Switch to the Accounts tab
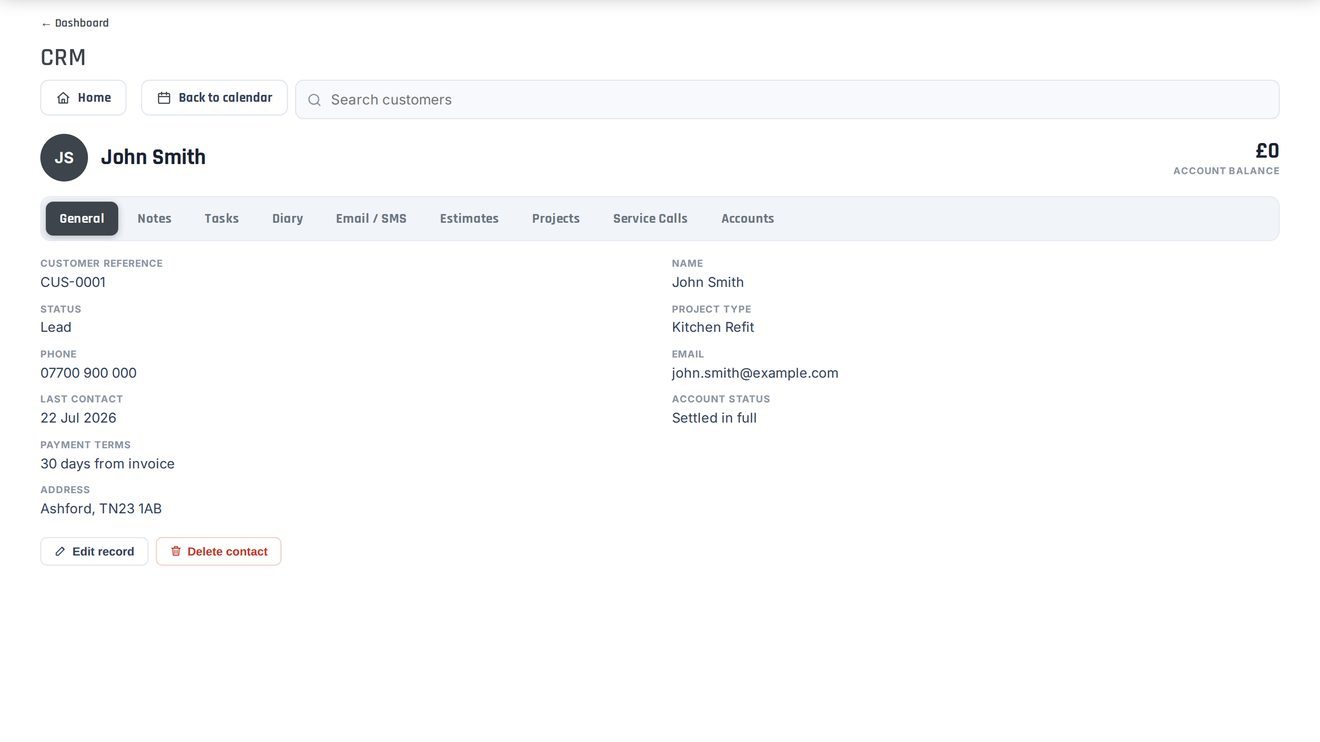 pyautogui.click(x=748, y=219)
